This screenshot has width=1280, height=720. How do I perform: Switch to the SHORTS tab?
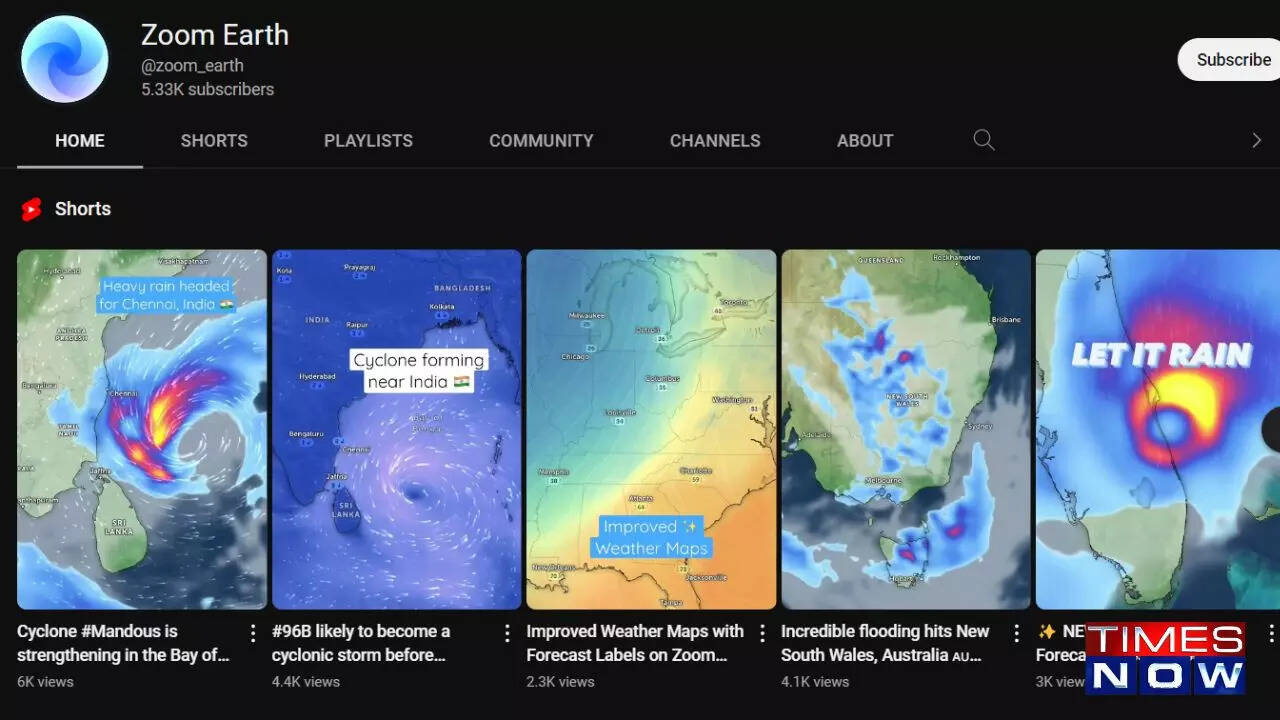(214, 141)
